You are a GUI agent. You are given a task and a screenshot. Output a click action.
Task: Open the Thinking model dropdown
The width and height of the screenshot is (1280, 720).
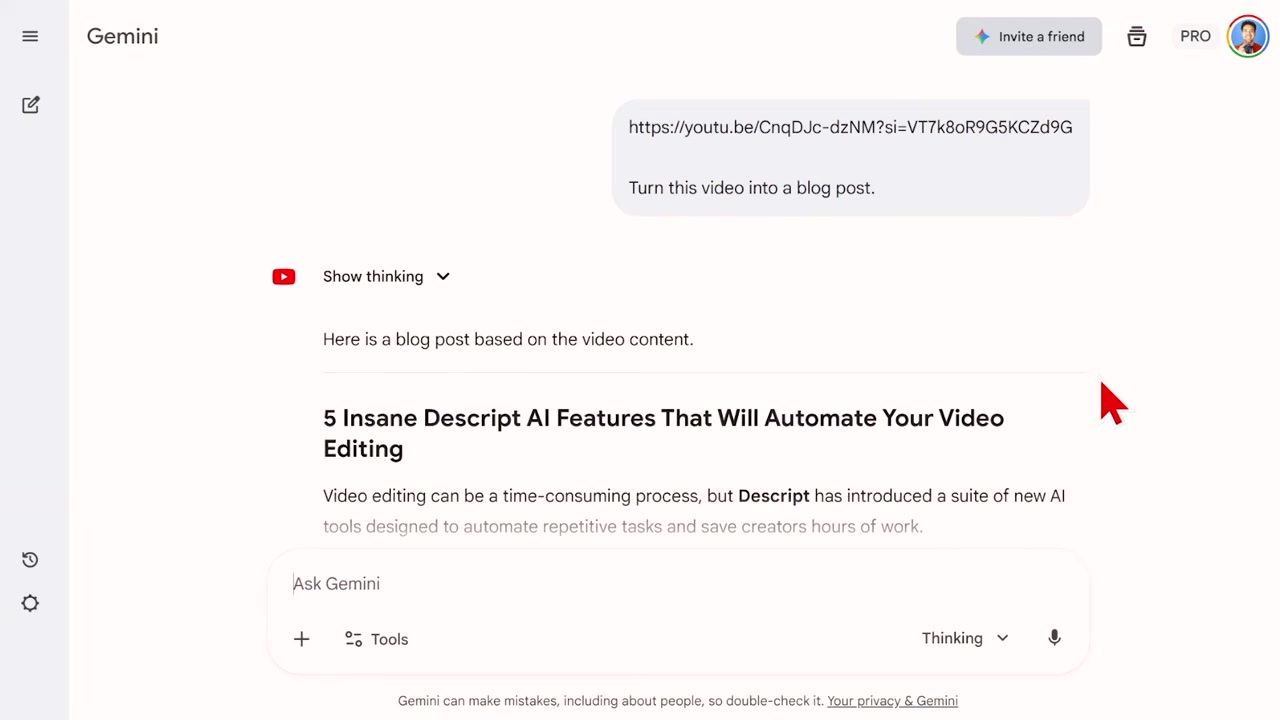pos(965,638)
